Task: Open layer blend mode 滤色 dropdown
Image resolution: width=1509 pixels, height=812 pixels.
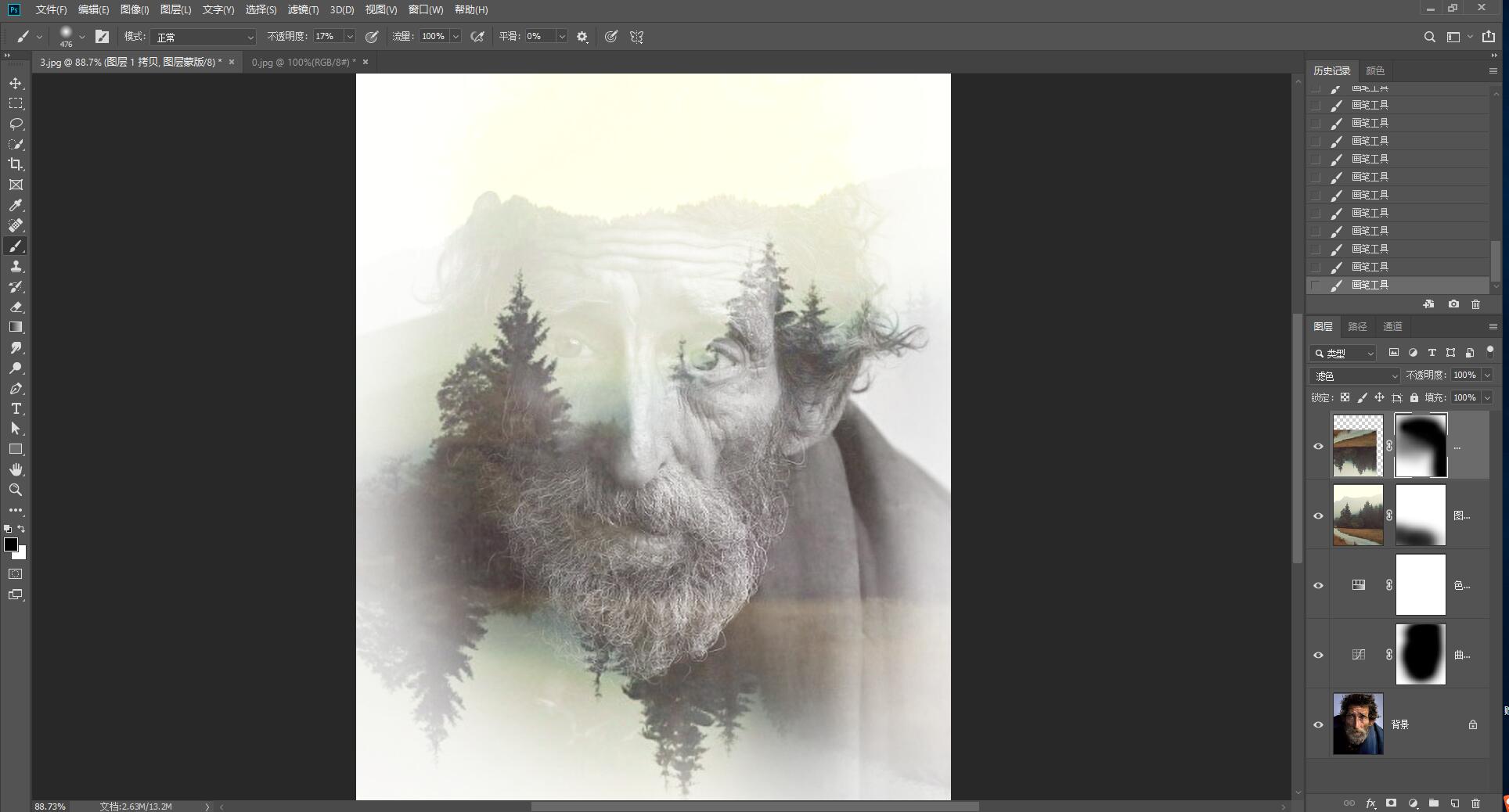Action: pyautogui.click(x=1355, y=375)
